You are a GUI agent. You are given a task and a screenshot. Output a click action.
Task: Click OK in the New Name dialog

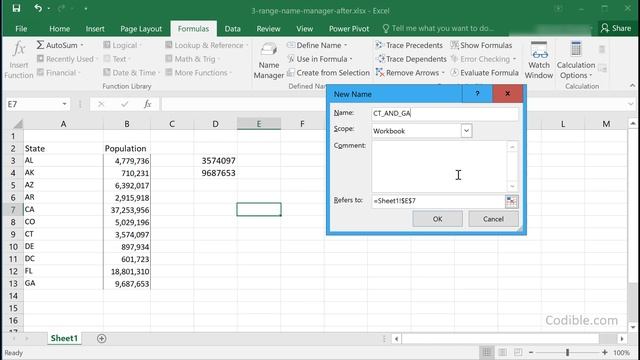click(x=438, y=219)
